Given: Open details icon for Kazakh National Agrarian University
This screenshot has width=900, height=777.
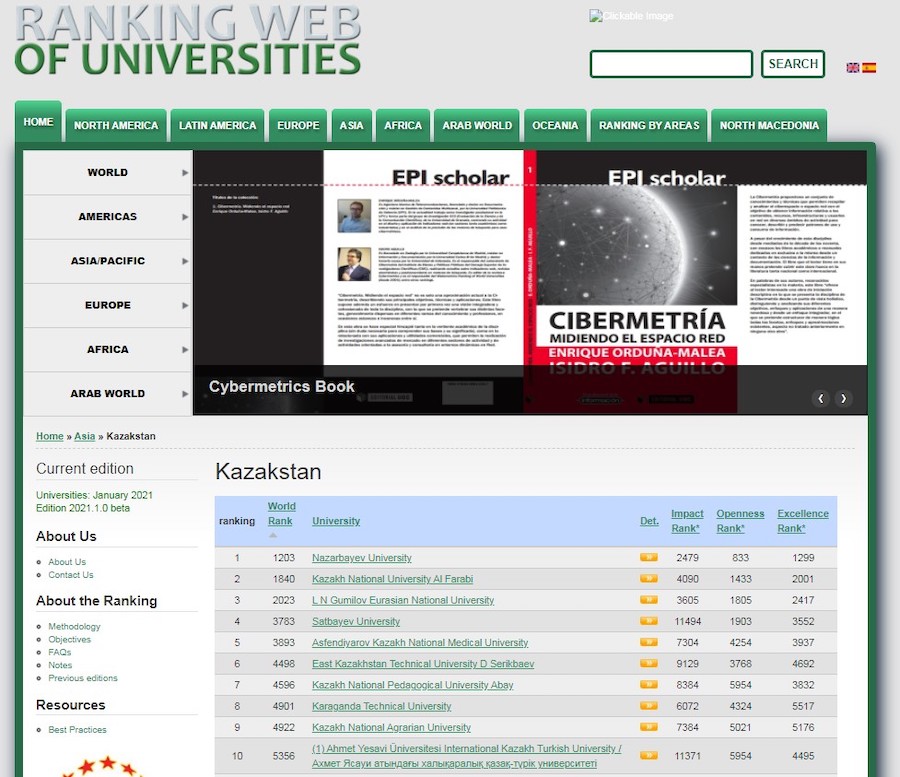Looking at the screenshot, I should 649,727.
